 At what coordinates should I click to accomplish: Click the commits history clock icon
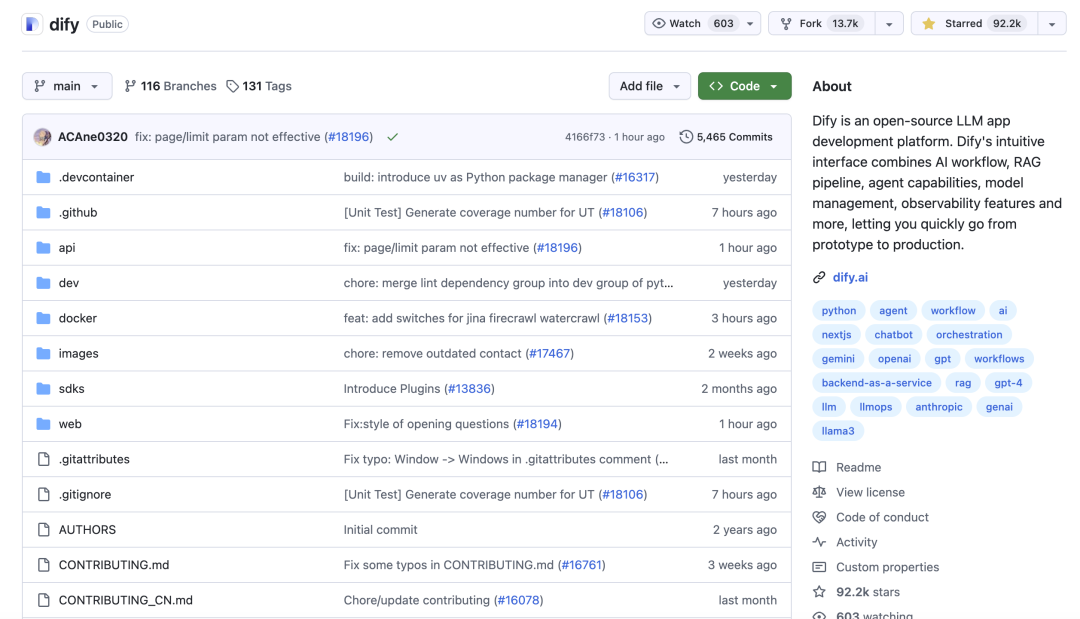point(686,137)
